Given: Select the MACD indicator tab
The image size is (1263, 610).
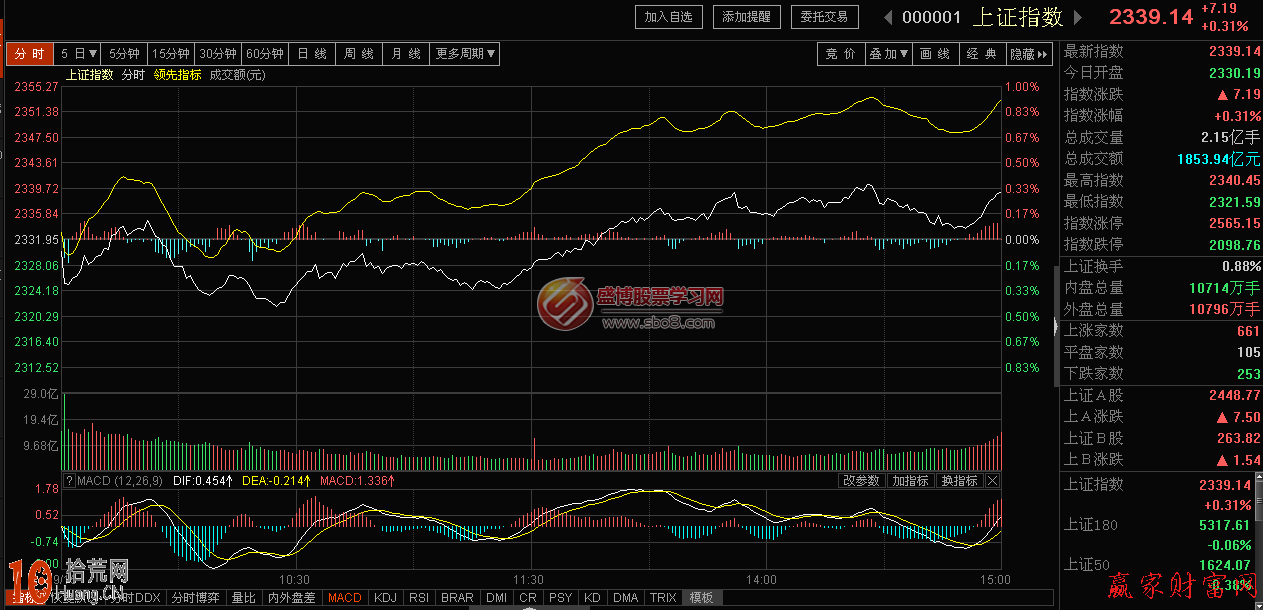Looking at the screenshot, I should pyautogui.click(x=345, y=598).
